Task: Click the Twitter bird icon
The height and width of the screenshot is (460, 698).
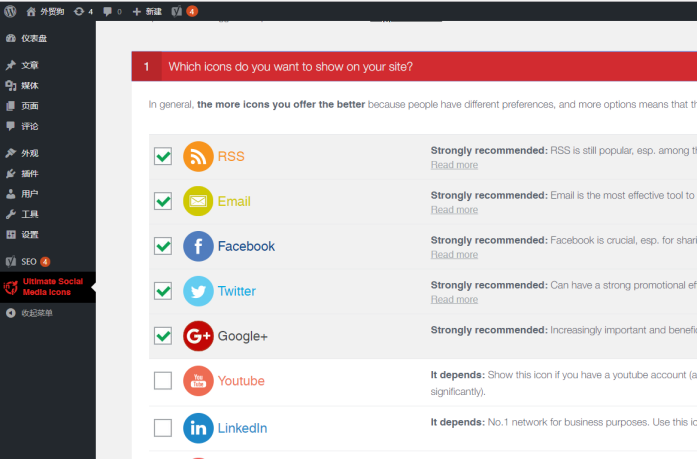Action: 198,291
